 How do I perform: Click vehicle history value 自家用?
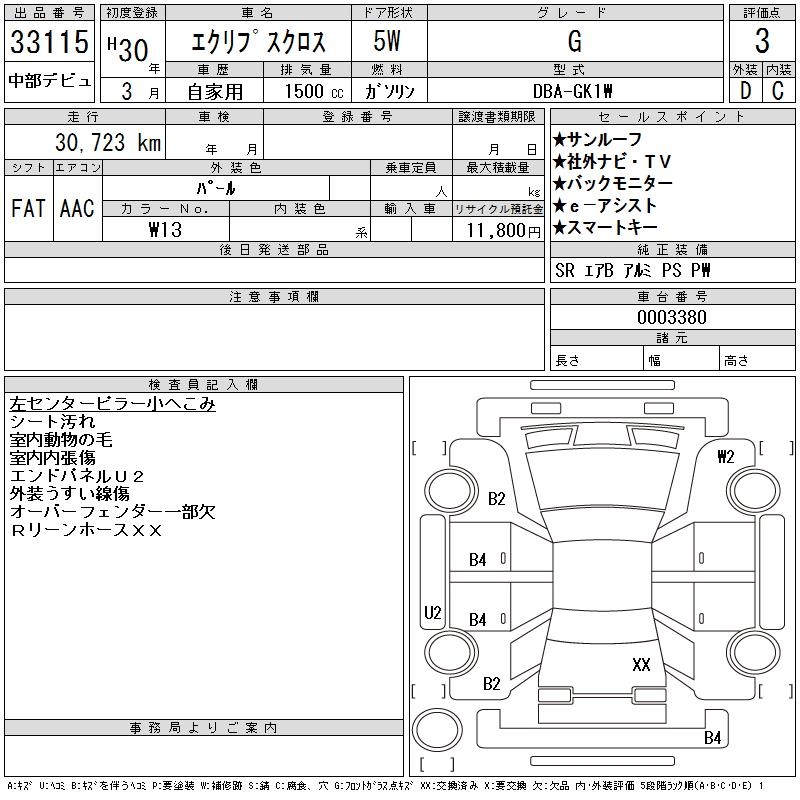(x=215, y=92)
